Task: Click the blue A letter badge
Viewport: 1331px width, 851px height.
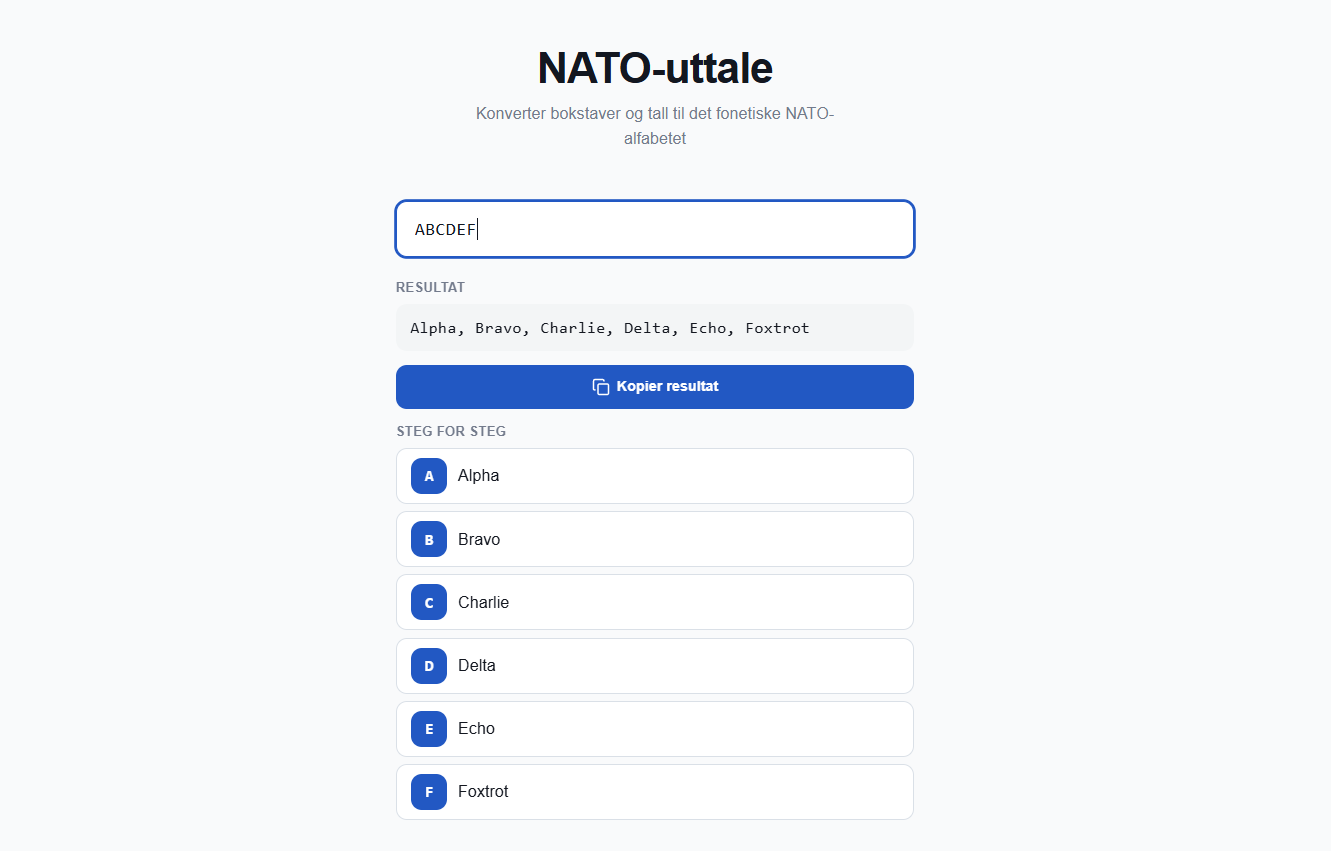Action: 429,476
